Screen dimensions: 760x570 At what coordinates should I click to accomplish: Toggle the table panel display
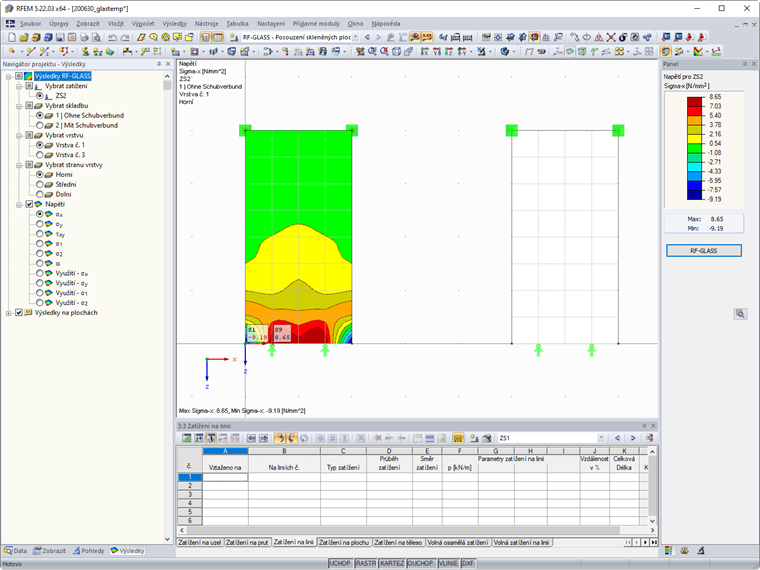[218, 37]
